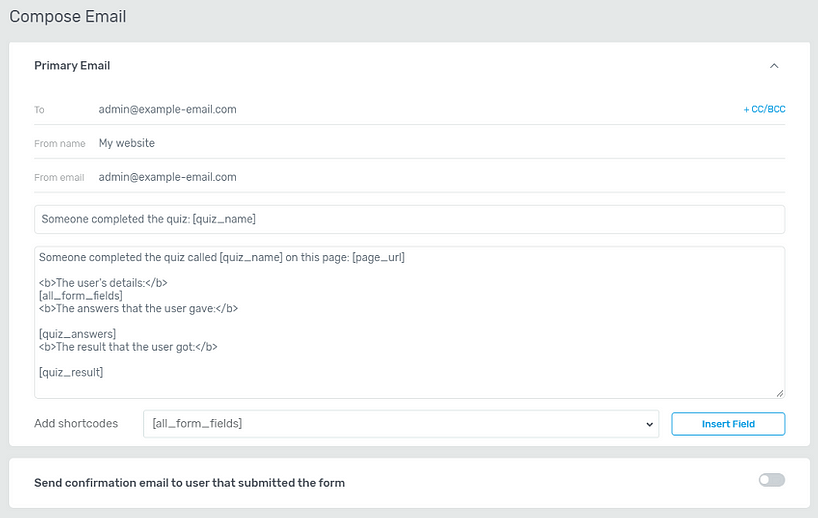Click the [quiz_result] line in body
Viewport: 818px width, 518px height.
tap(71, 372)
